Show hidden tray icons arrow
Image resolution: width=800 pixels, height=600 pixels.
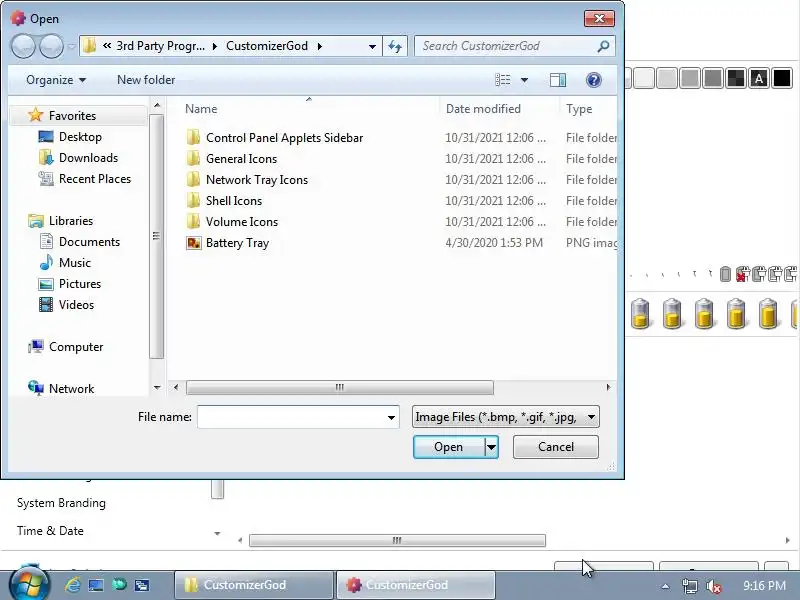point(665,586)
